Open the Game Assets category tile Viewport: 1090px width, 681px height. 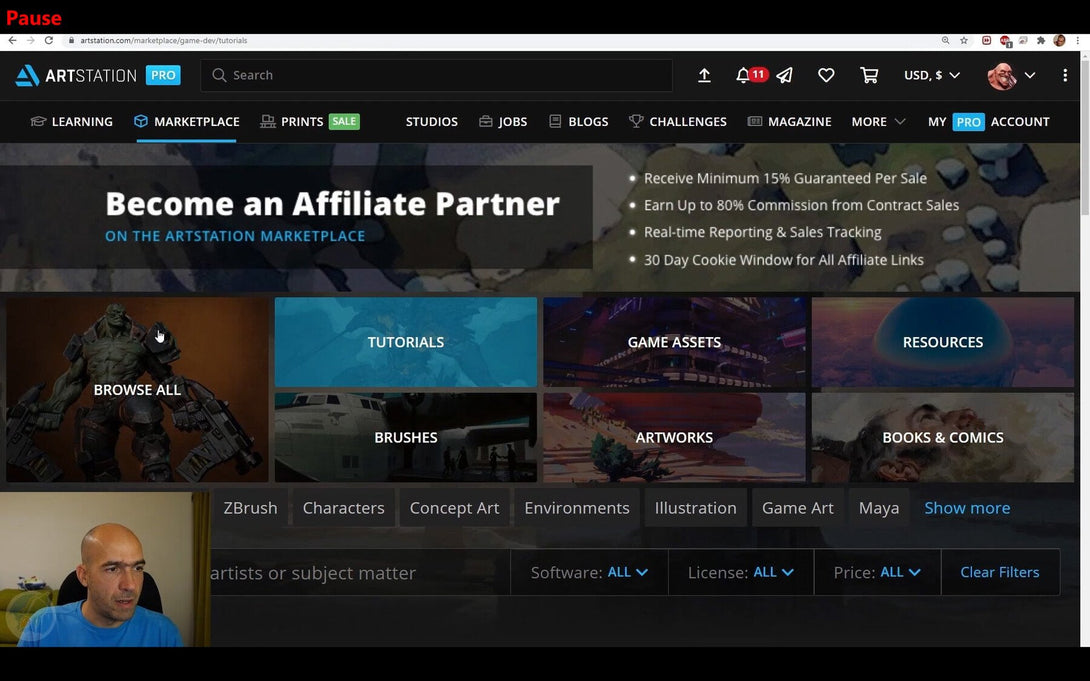[x=674, y=342]
